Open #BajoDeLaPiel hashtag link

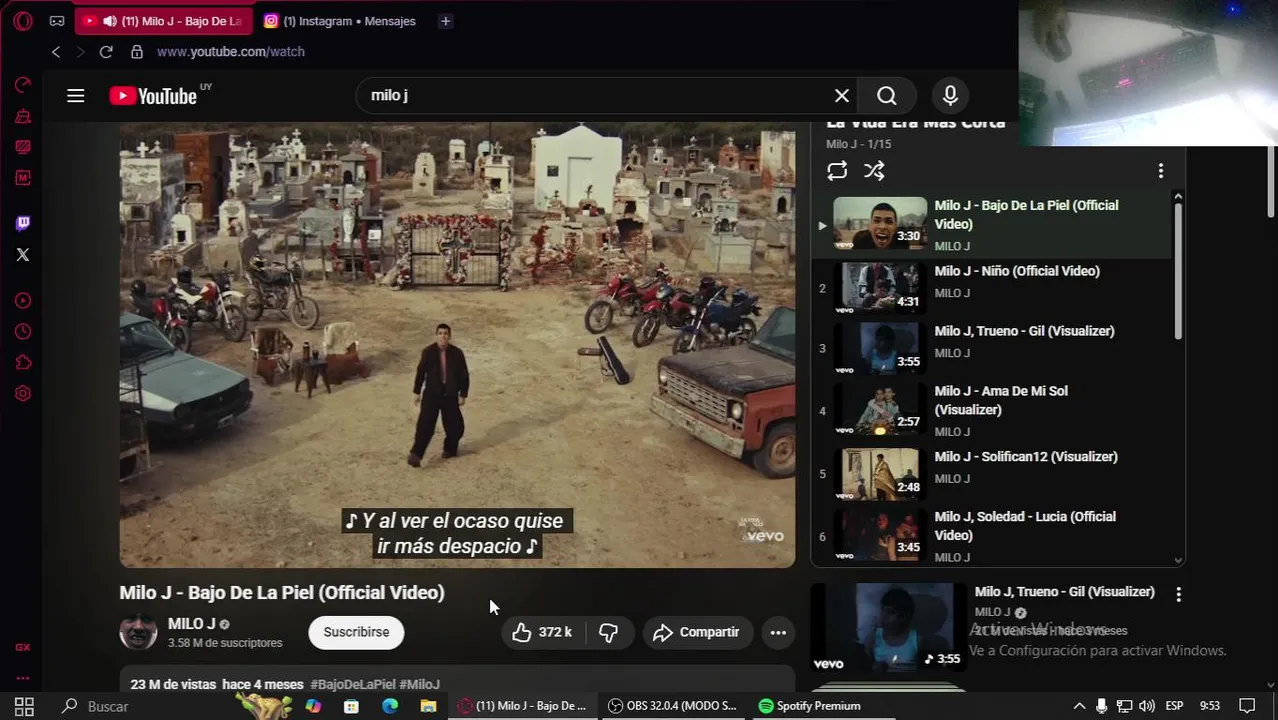(x=353, y=684)
